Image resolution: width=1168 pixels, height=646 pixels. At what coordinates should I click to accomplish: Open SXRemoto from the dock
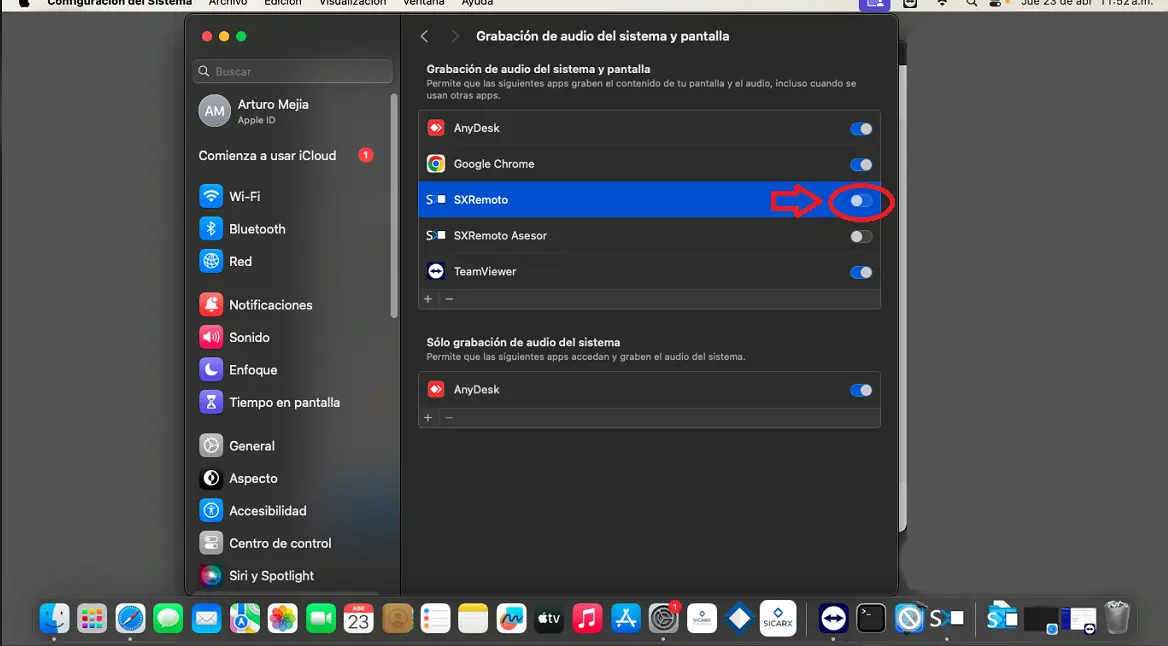[x=947, y=618]
